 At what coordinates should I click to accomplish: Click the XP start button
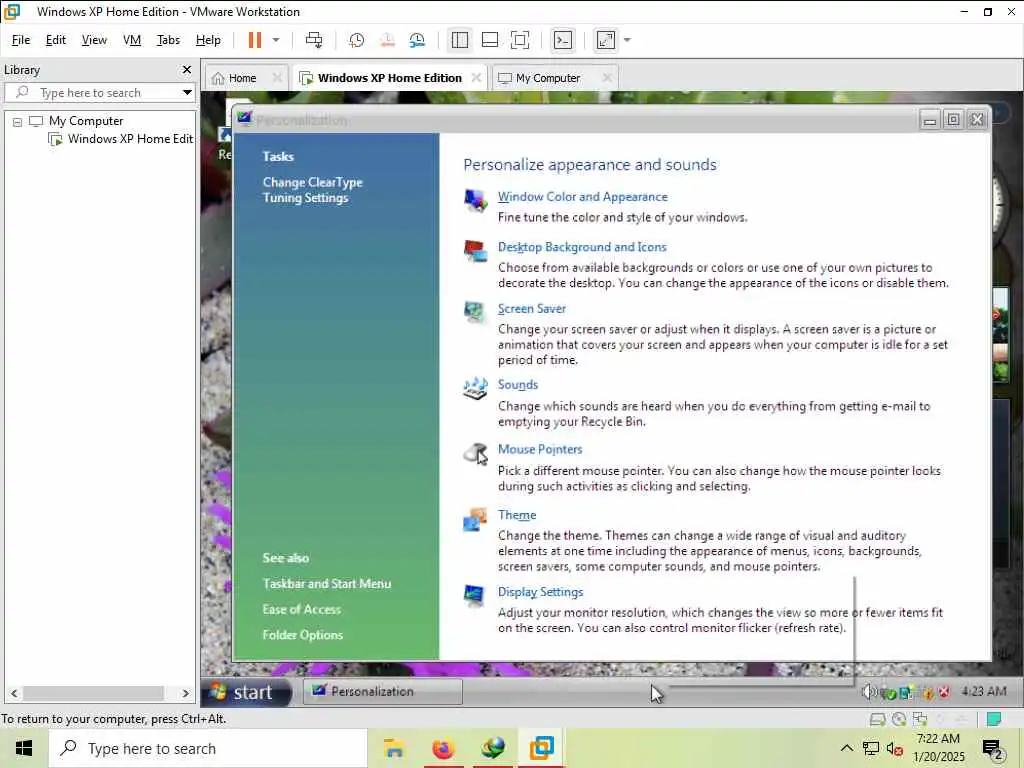coord(246,692)
